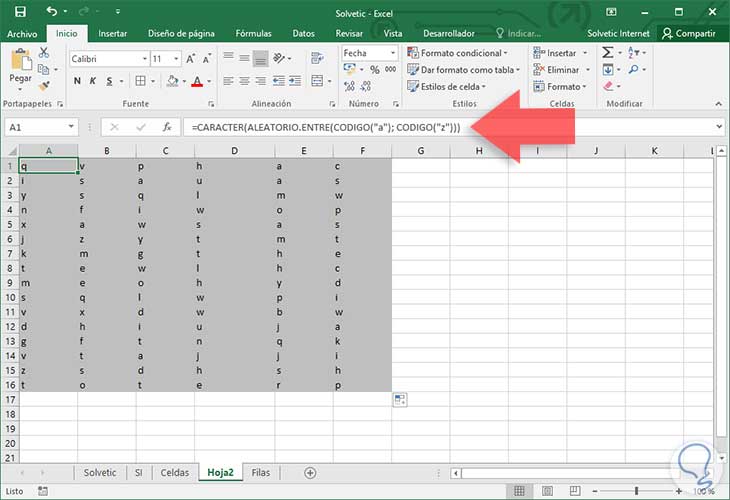Select the Format Painter brush icon
The height and width of the screenshot is (500, 730).
point(44,86)
